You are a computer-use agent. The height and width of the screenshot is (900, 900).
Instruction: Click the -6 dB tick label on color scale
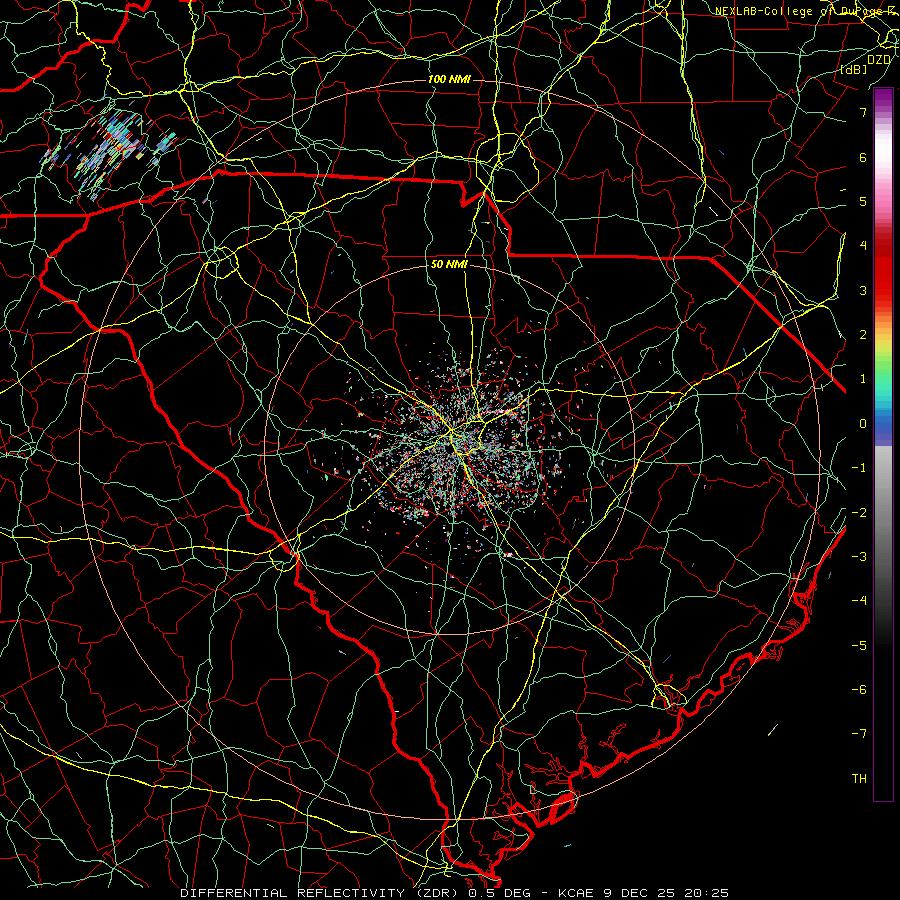[x=859, y=690]
